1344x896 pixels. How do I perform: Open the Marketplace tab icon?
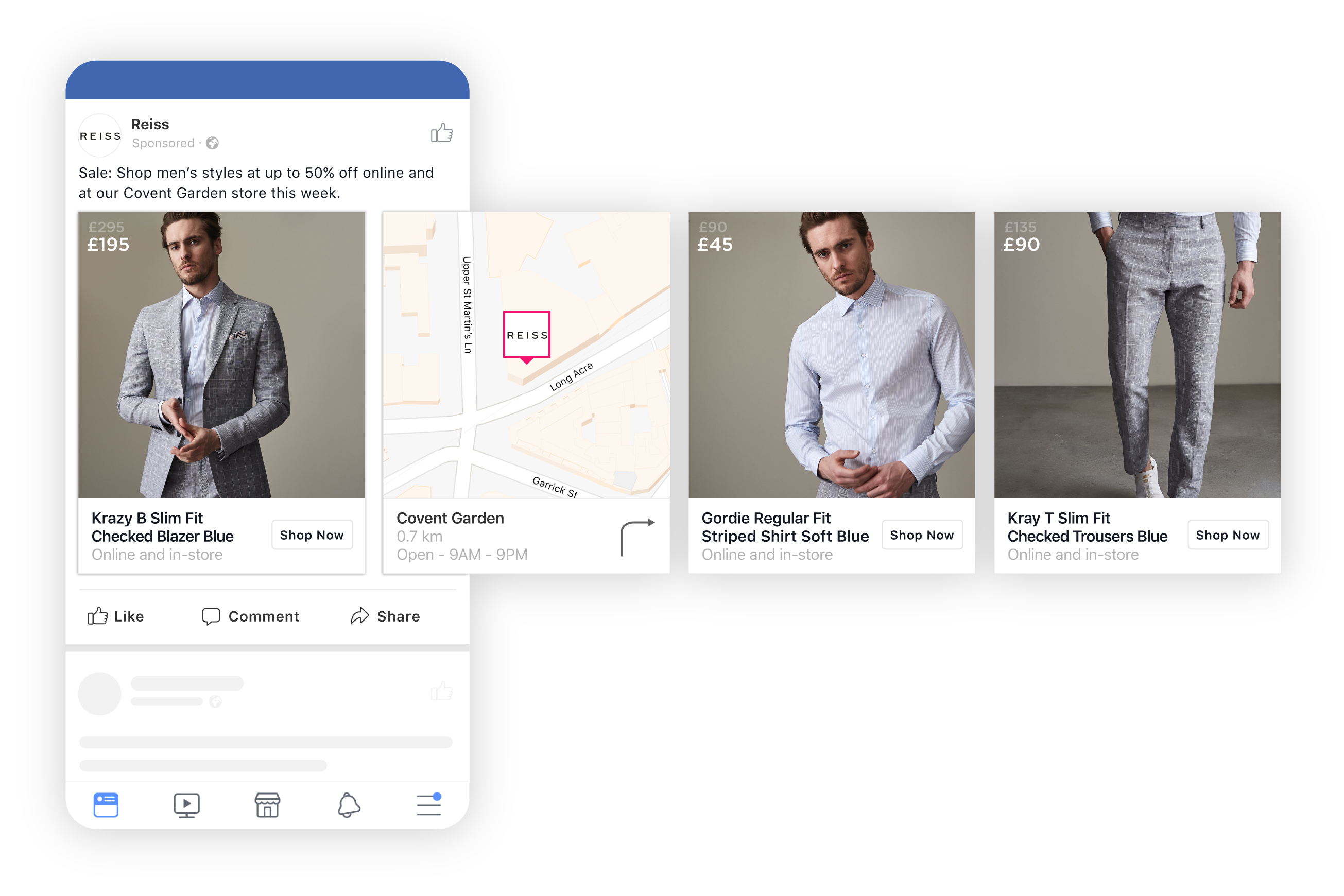[x=267, y=804]
